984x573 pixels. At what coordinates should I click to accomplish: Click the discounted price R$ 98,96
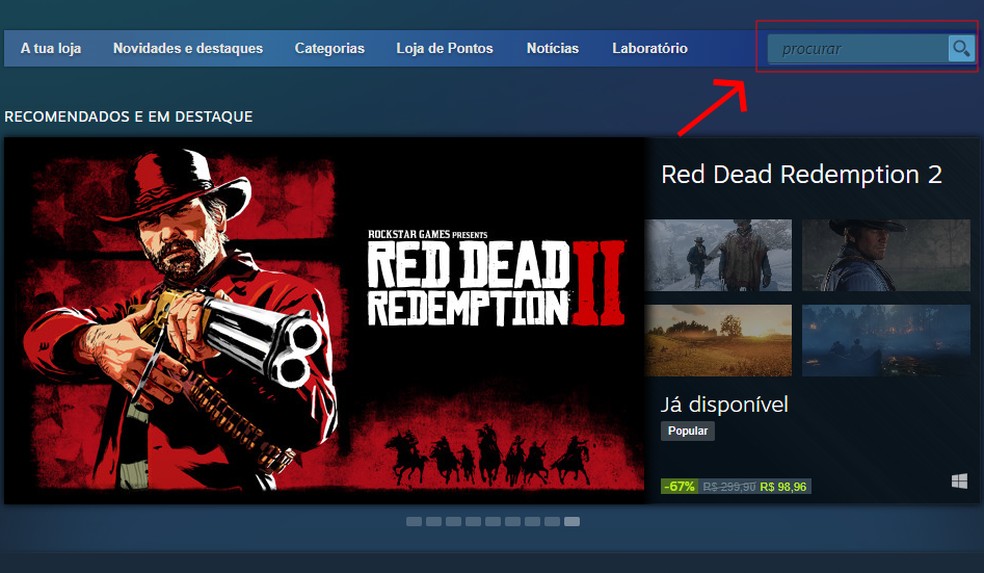[783, 486]
